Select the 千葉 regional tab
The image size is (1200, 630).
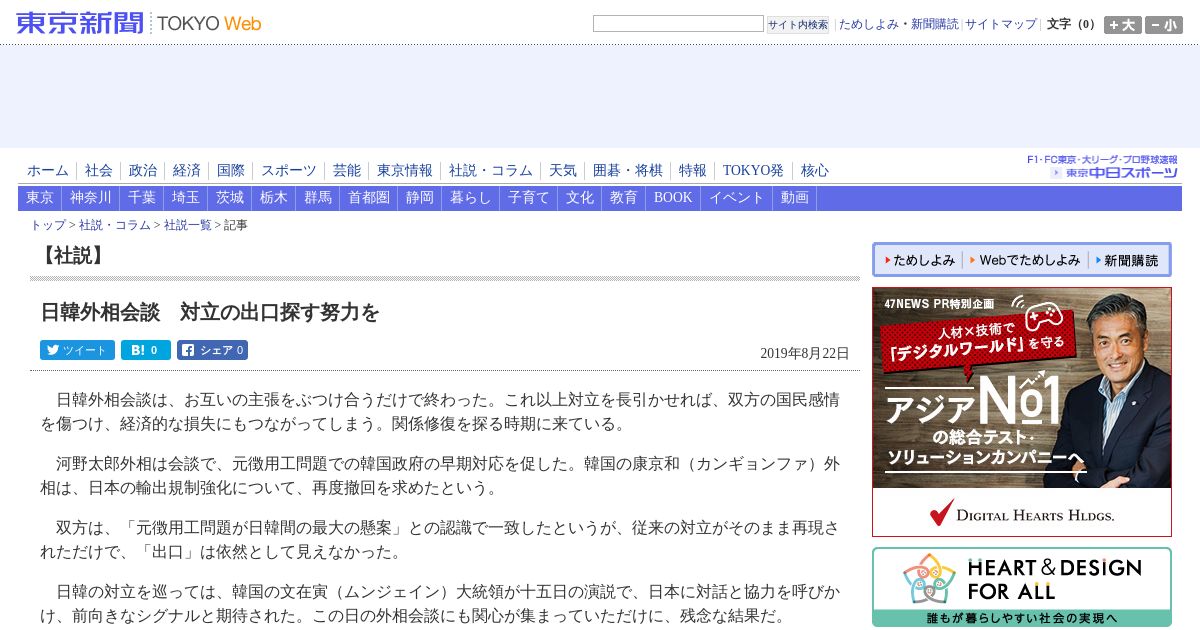[142, 198]
